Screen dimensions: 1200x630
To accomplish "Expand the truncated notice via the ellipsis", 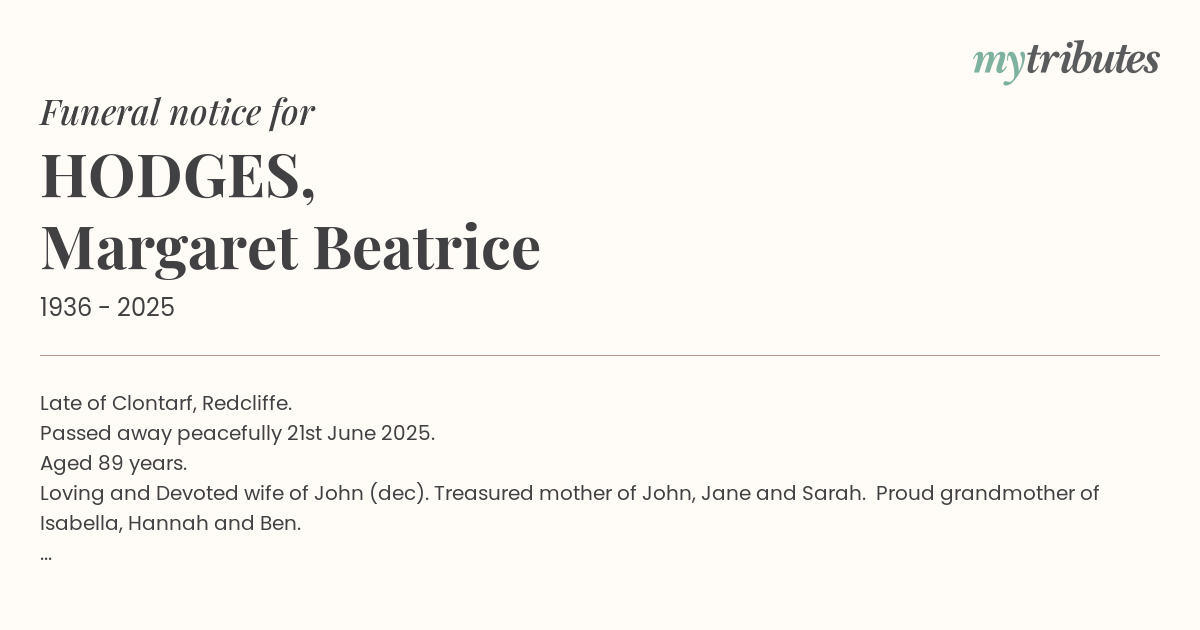I will click(46, 554).
